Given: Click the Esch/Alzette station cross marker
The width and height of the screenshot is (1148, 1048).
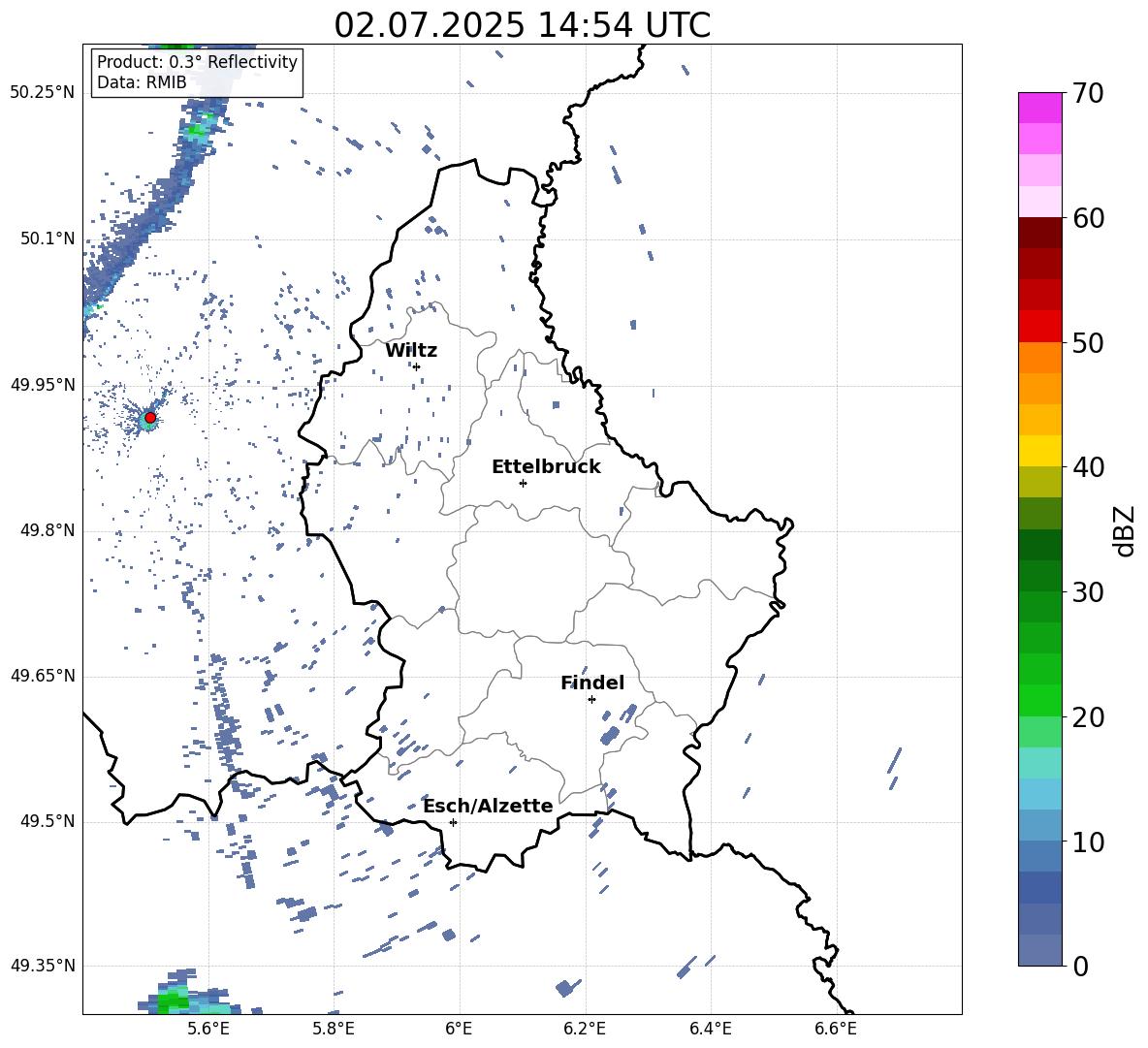Looking at the screenshot, I should [x=453, y=822].
